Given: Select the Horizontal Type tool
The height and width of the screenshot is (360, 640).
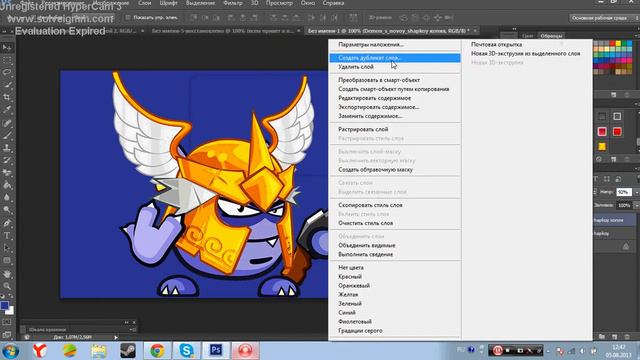Looking at the screenshot, I should click(x=7, y=236).
